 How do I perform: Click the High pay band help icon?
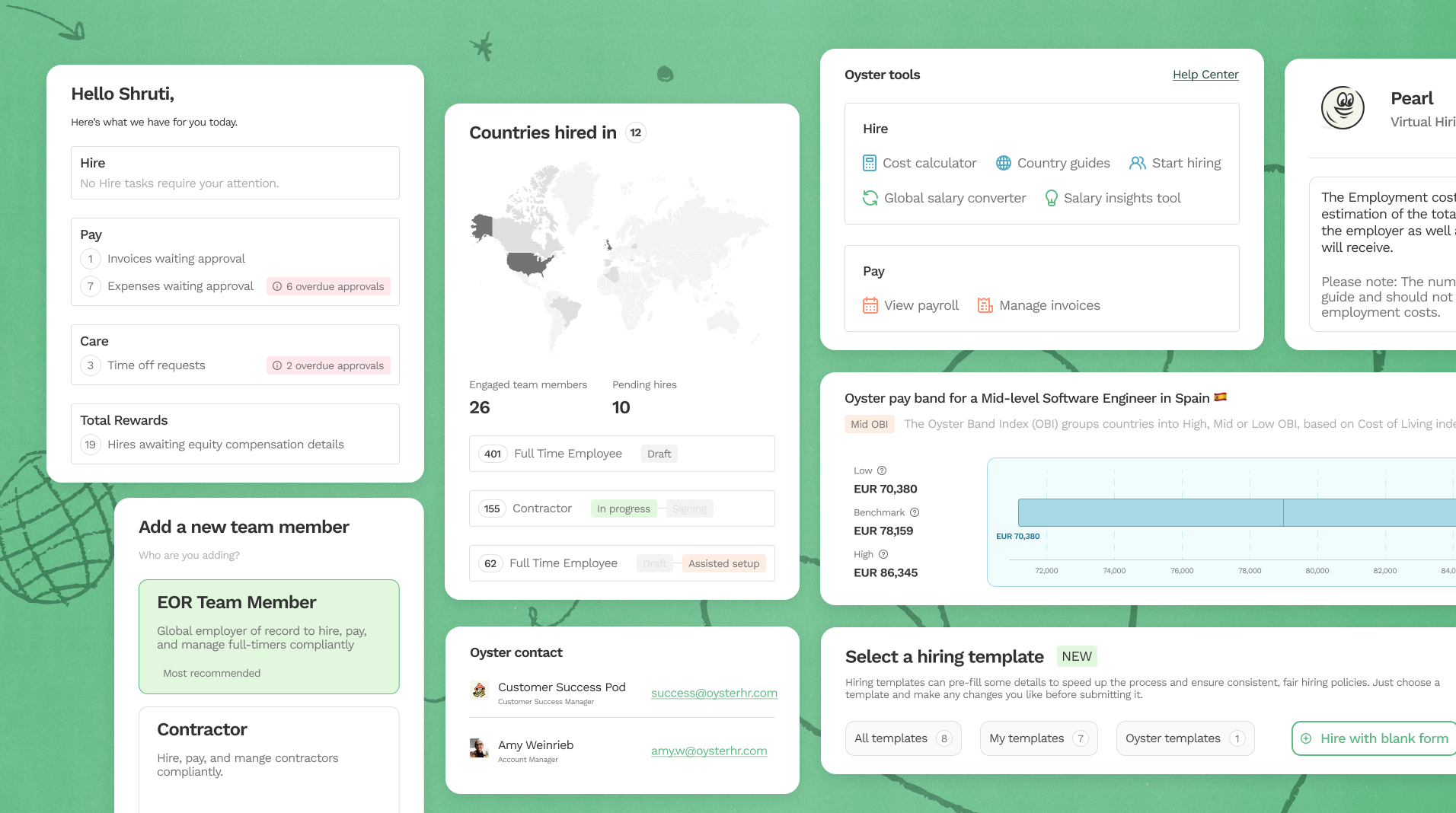(x=883, y=554)
